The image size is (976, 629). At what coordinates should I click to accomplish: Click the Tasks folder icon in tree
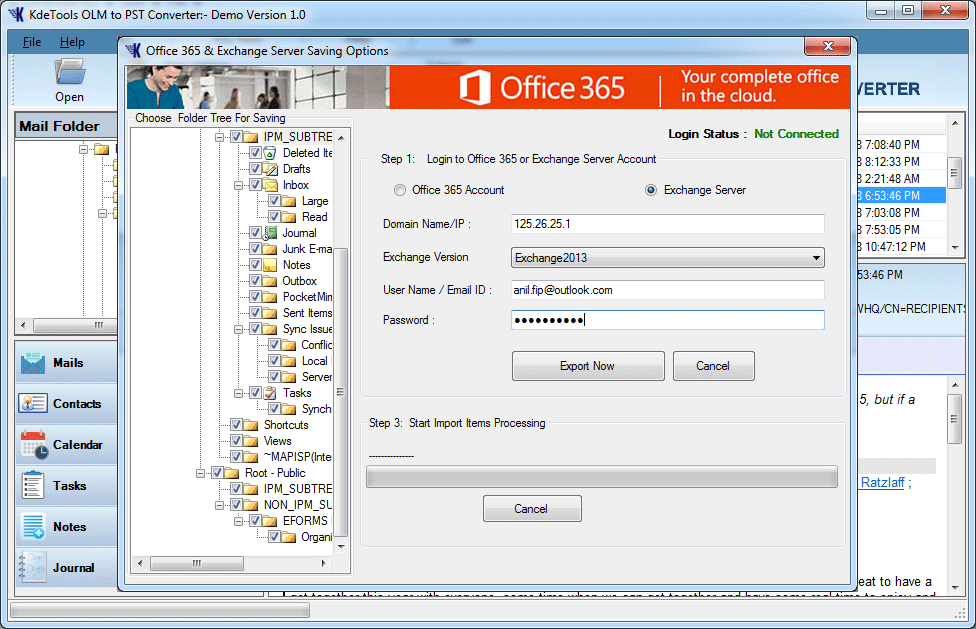click(270, 393)
